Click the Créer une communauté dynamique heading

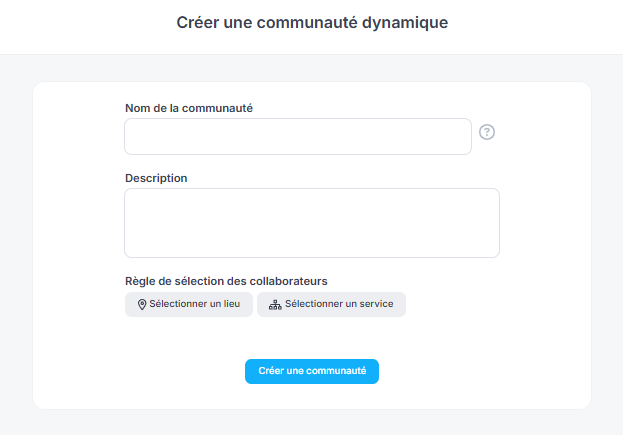click(312, 22)
